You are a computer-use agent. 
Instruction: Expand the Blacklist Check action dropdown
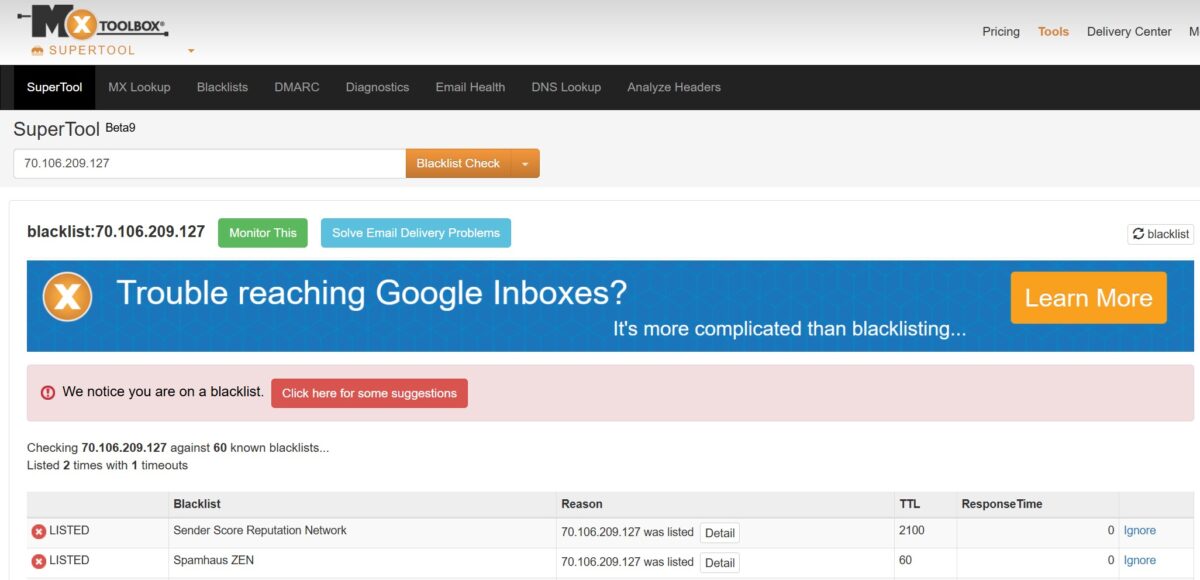pyautogui.click(x=525, y=163)
